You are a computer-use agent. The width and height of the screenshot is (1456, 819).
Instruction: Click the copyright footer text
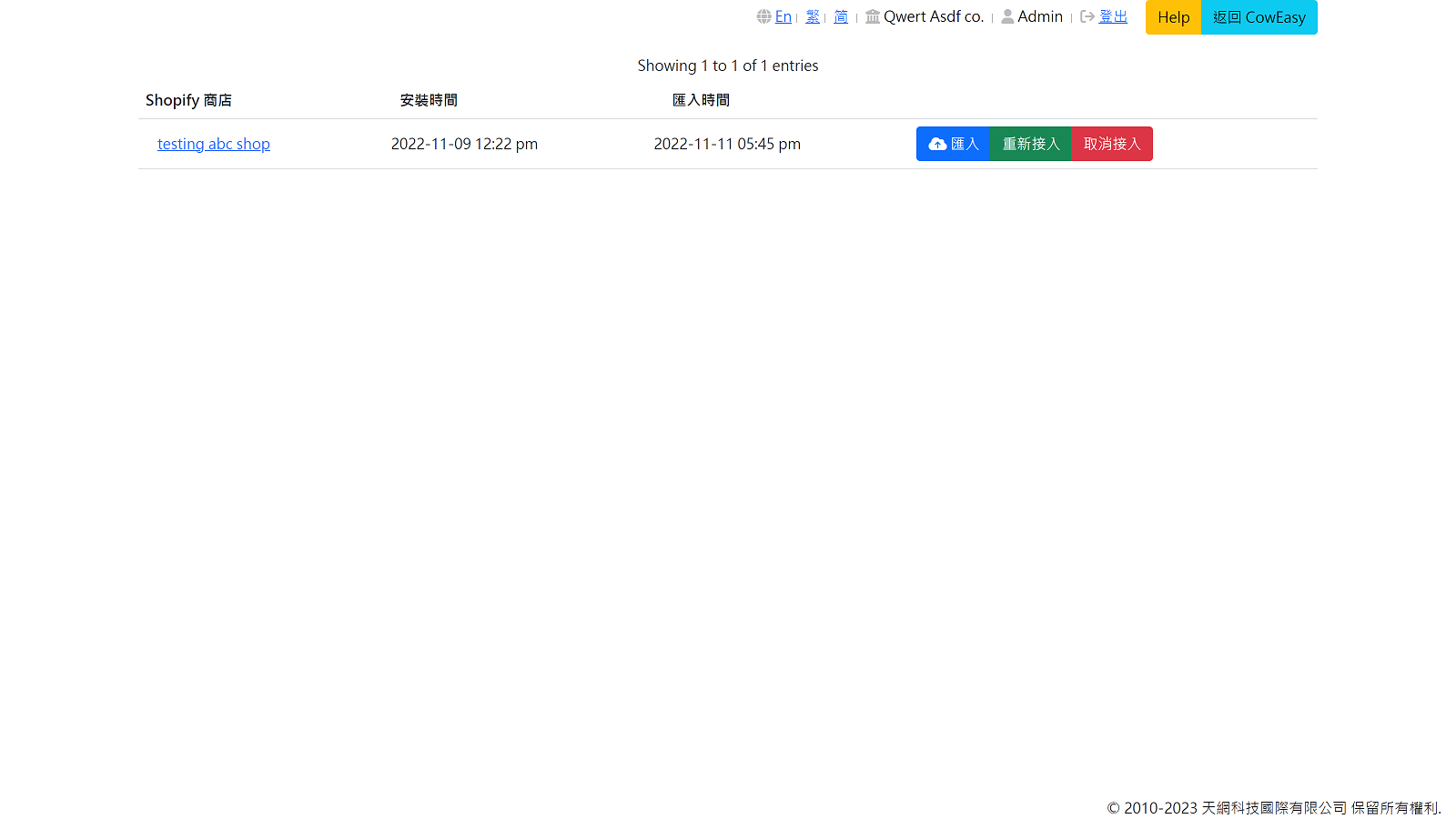tap(1274, 807)
